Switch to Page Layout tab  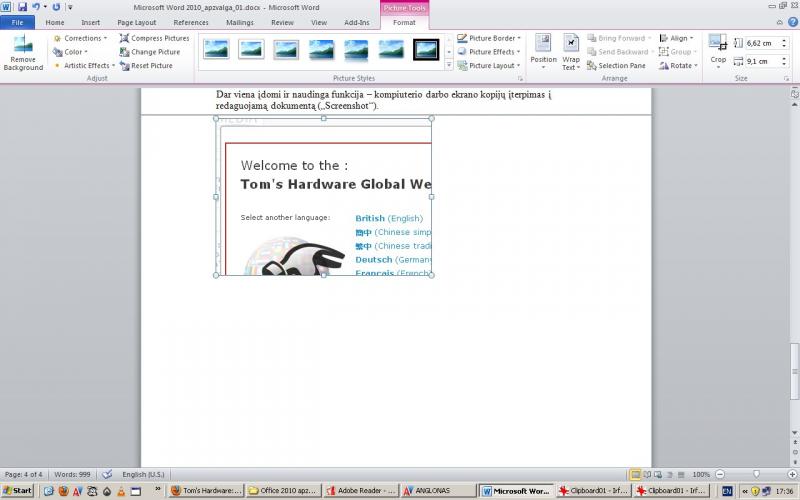coord(137,22)
